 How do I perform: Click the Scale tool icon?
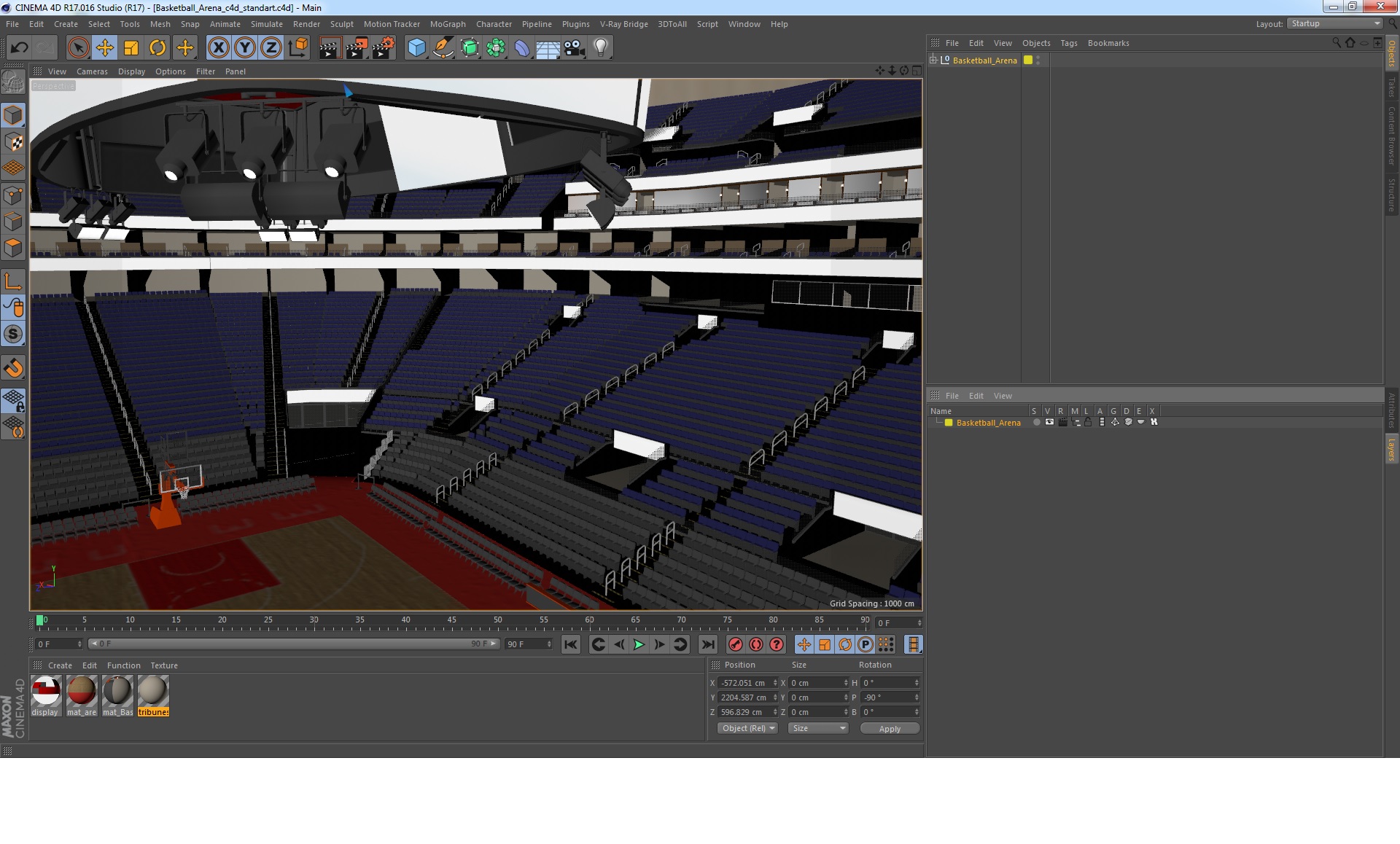pos(131,48)
